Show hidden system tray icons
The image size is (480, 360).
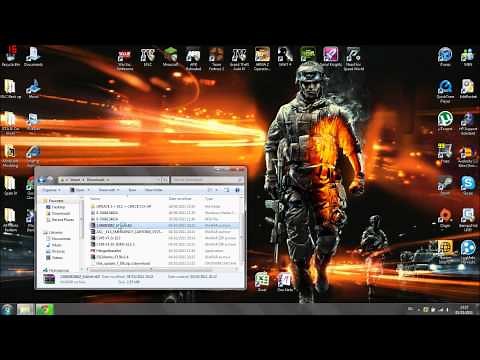coord(419,310)
